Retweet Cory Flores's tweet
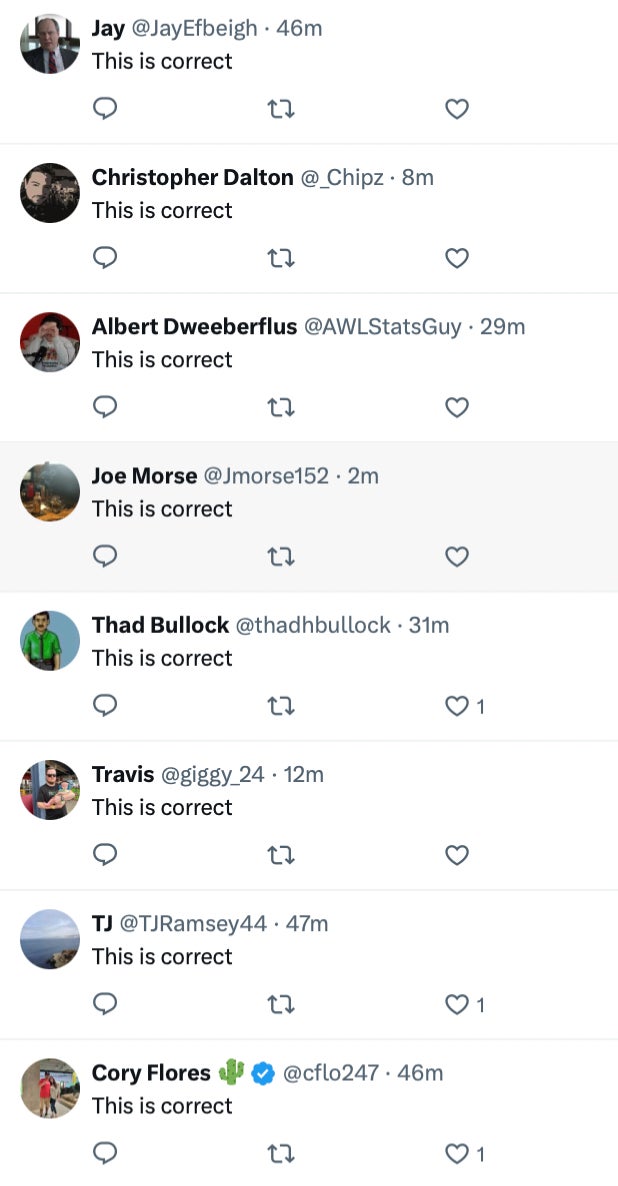 point(282,1155)
